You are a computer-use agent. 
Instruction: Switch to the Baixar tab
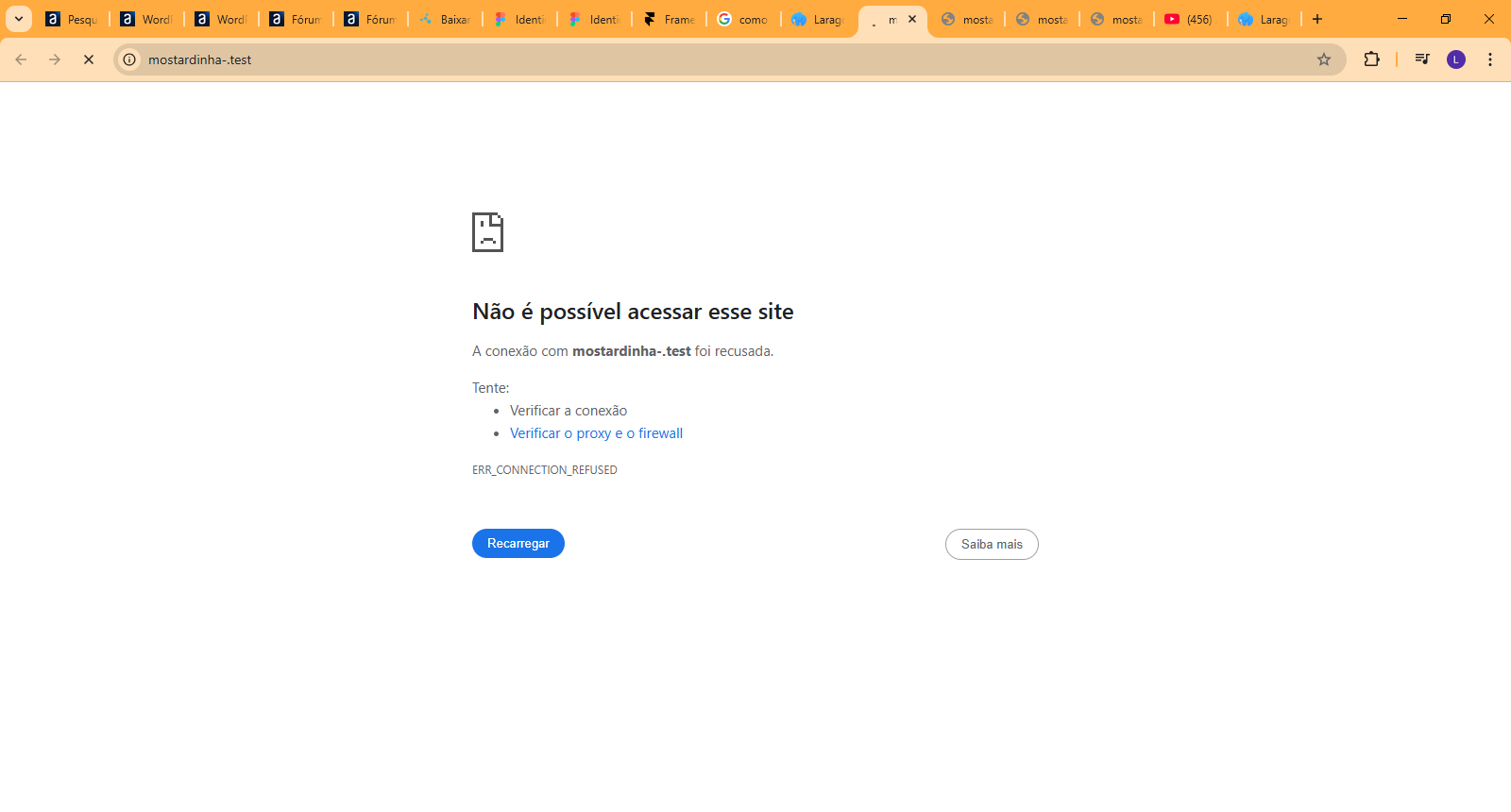tap(445, 19)
